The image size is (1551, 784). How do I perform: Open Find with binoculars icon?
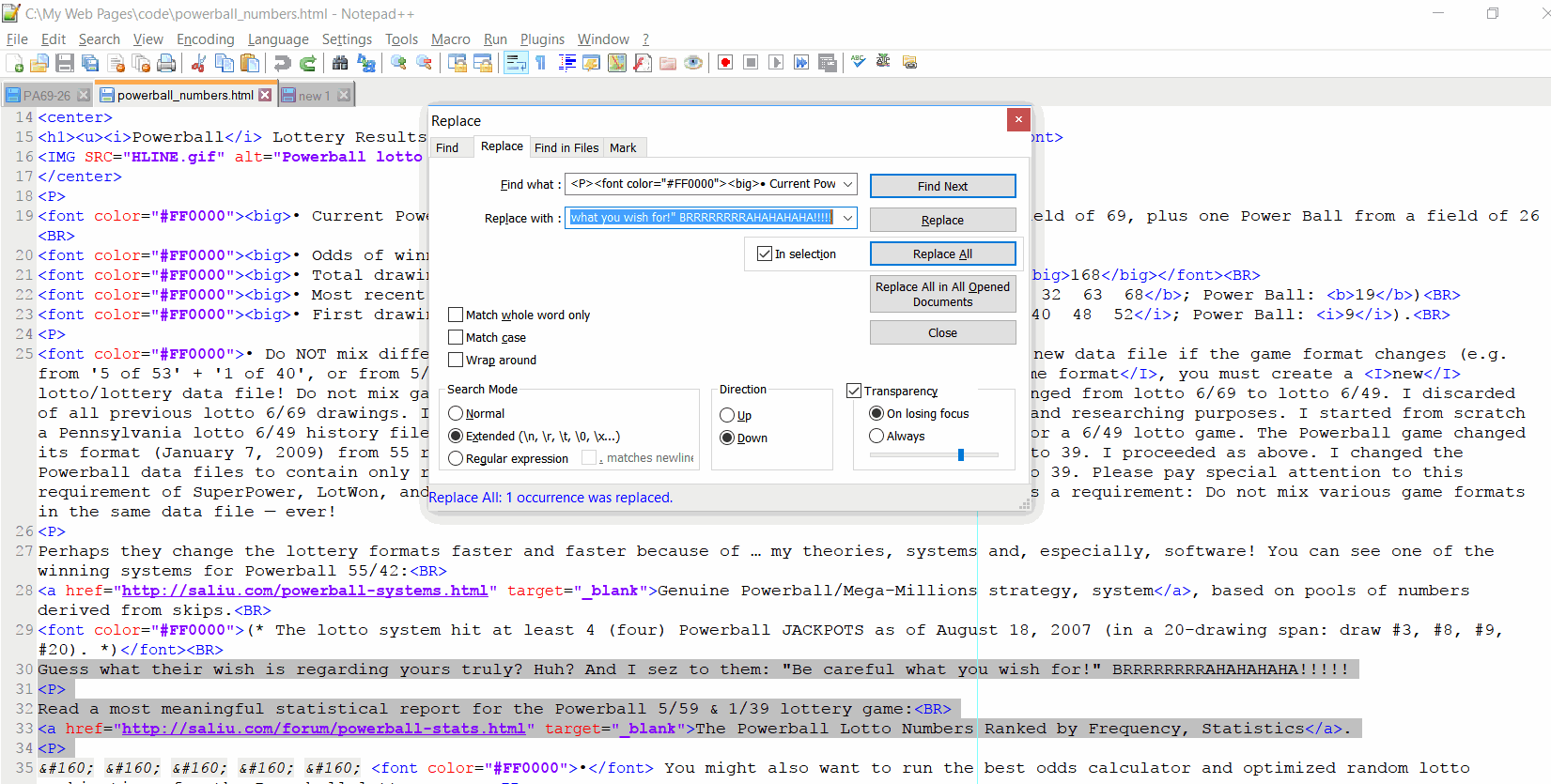(x=340, y=63)
